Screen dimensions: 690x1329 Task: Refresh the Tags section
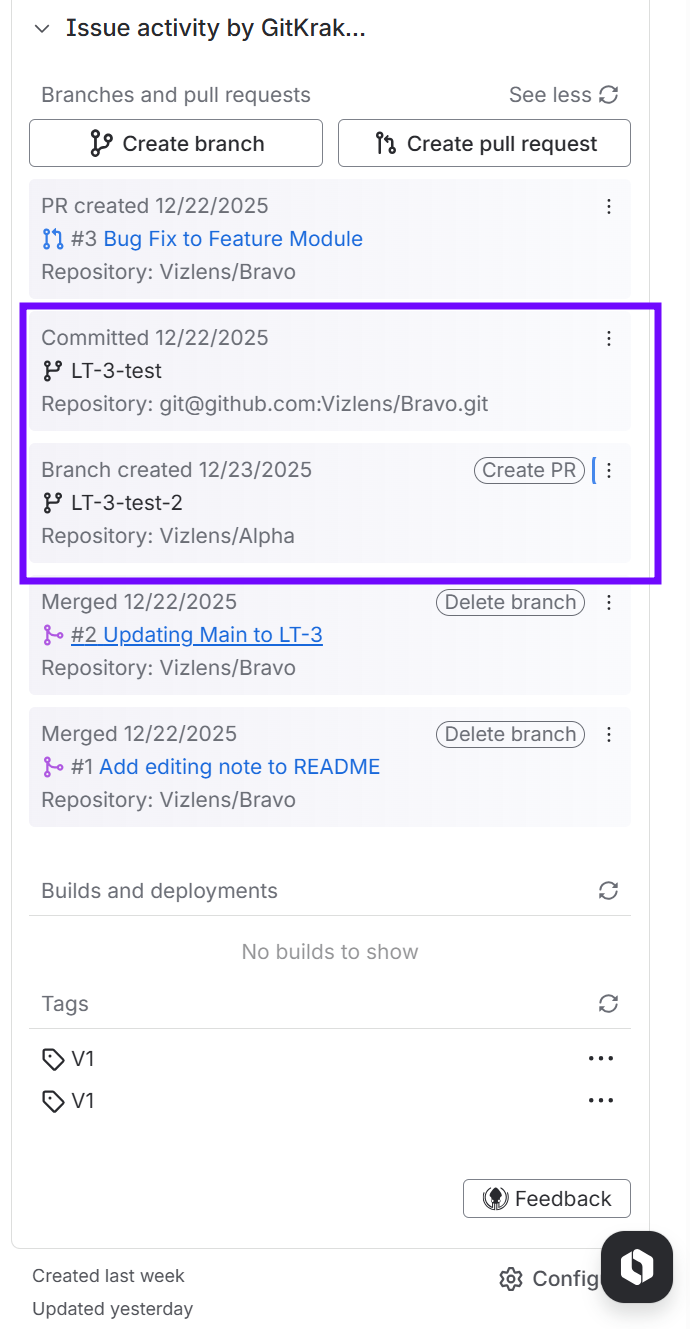coord(608,1003)
